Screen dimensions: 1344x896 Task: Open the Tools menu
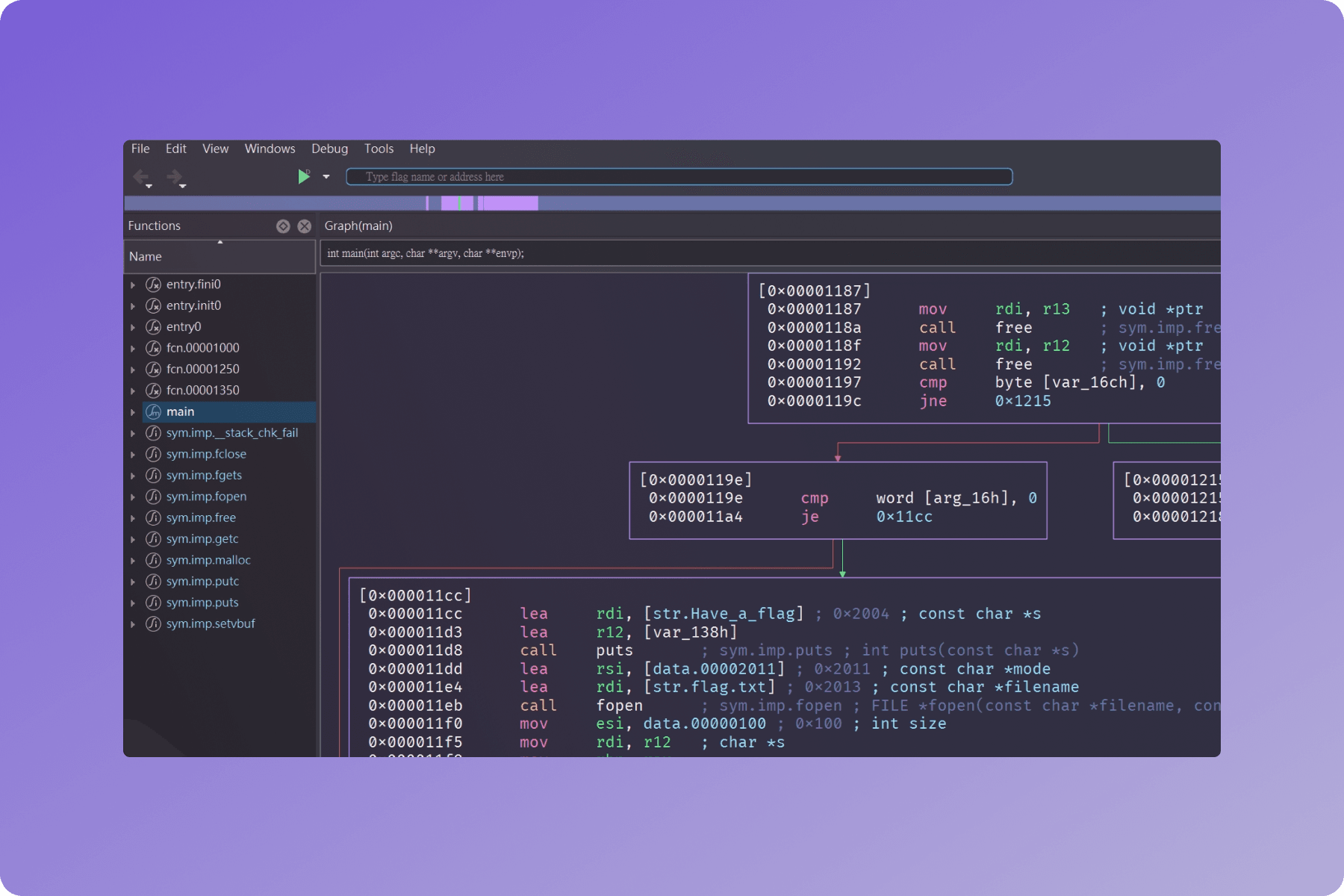click(379, 149)
